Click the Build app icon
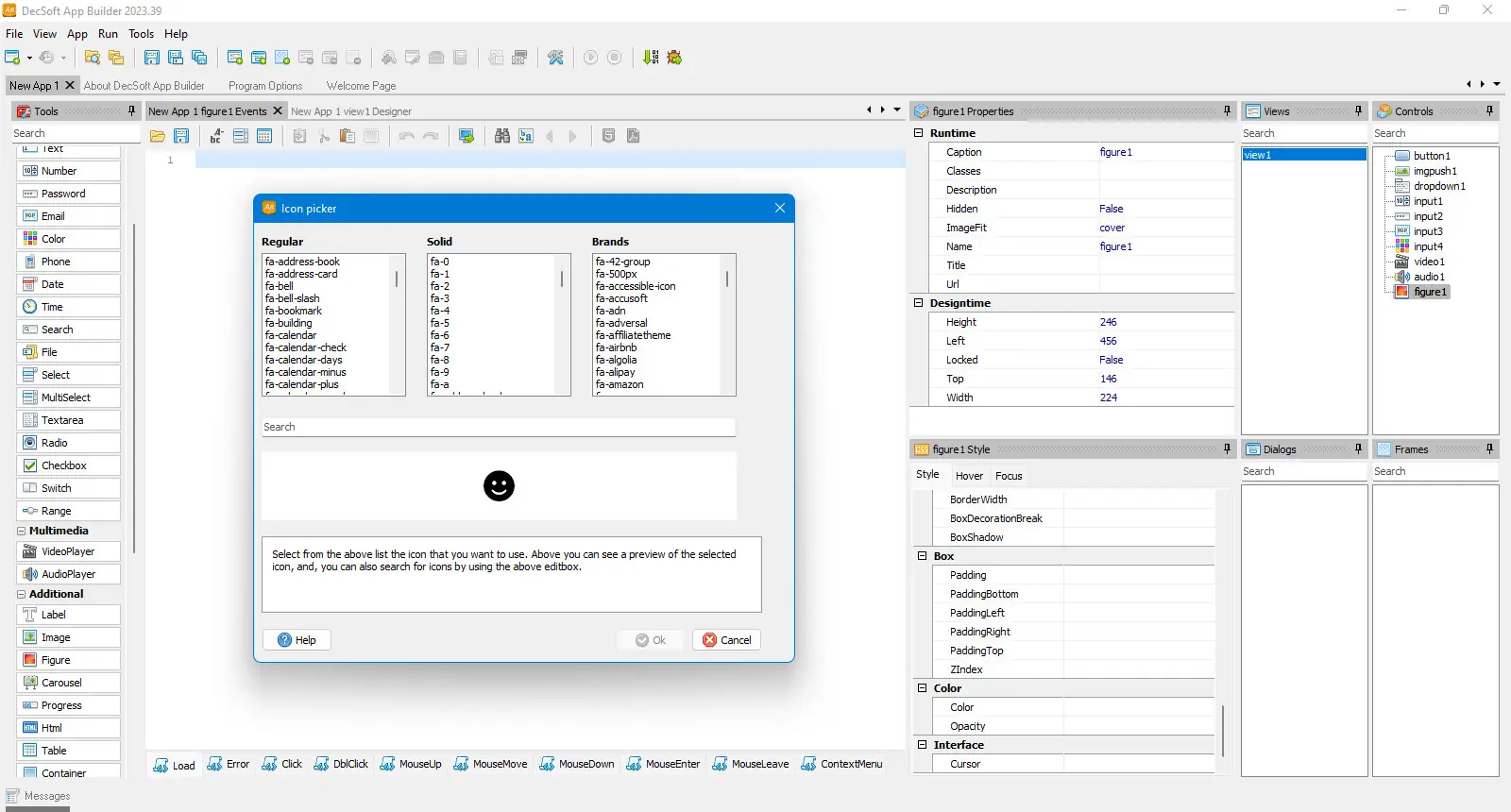This screenshot has height=812, width=1511. pos(651,58)
